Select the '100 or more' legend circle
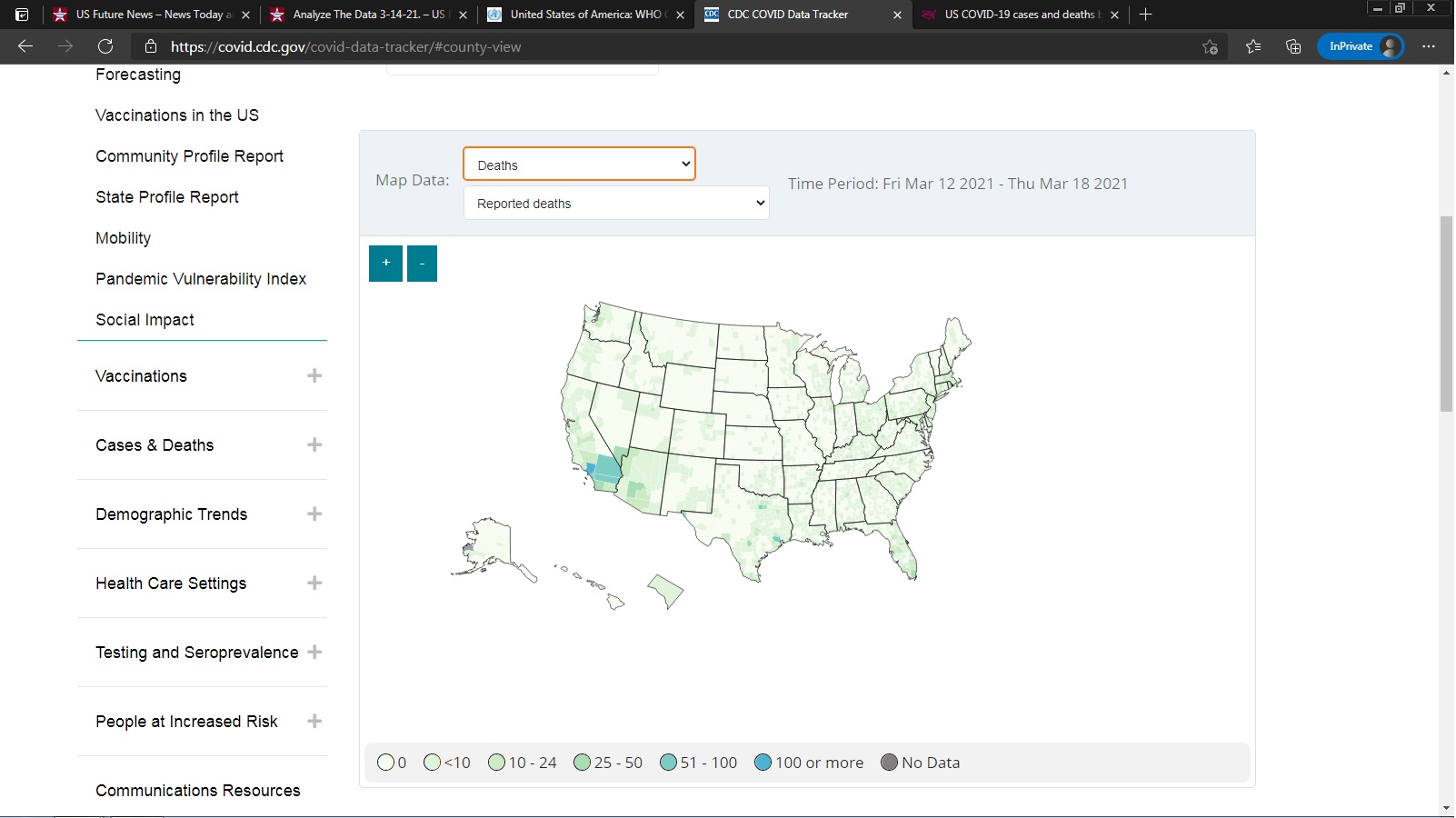Viewport: 1456px width, 818px height. tap(763, 763)
